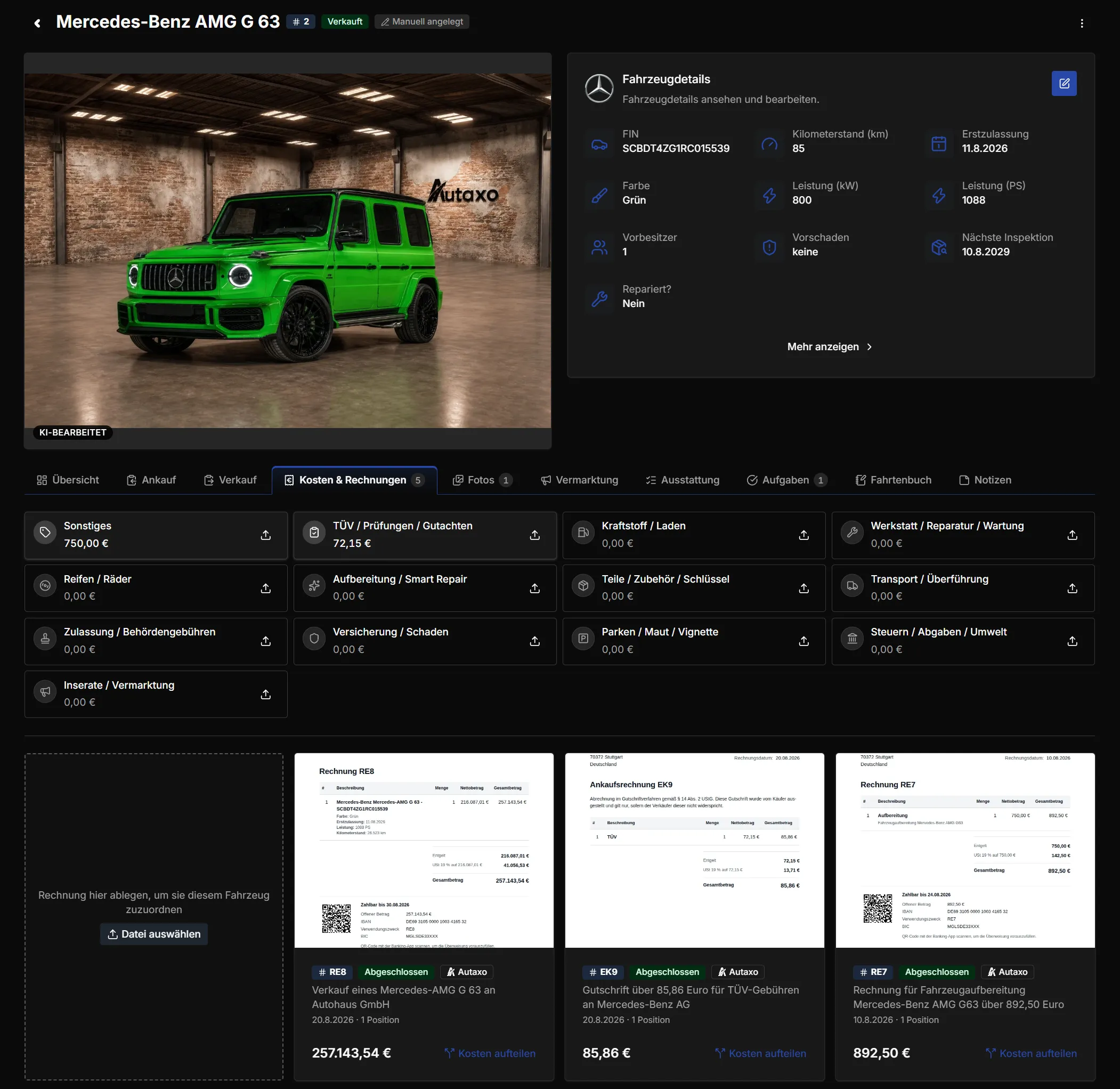The width and height of the screenshot is (1120, 1089).
Task: Upload a file to TÜV / Prüfungen / Gutachten
Action: coord(534,535)
